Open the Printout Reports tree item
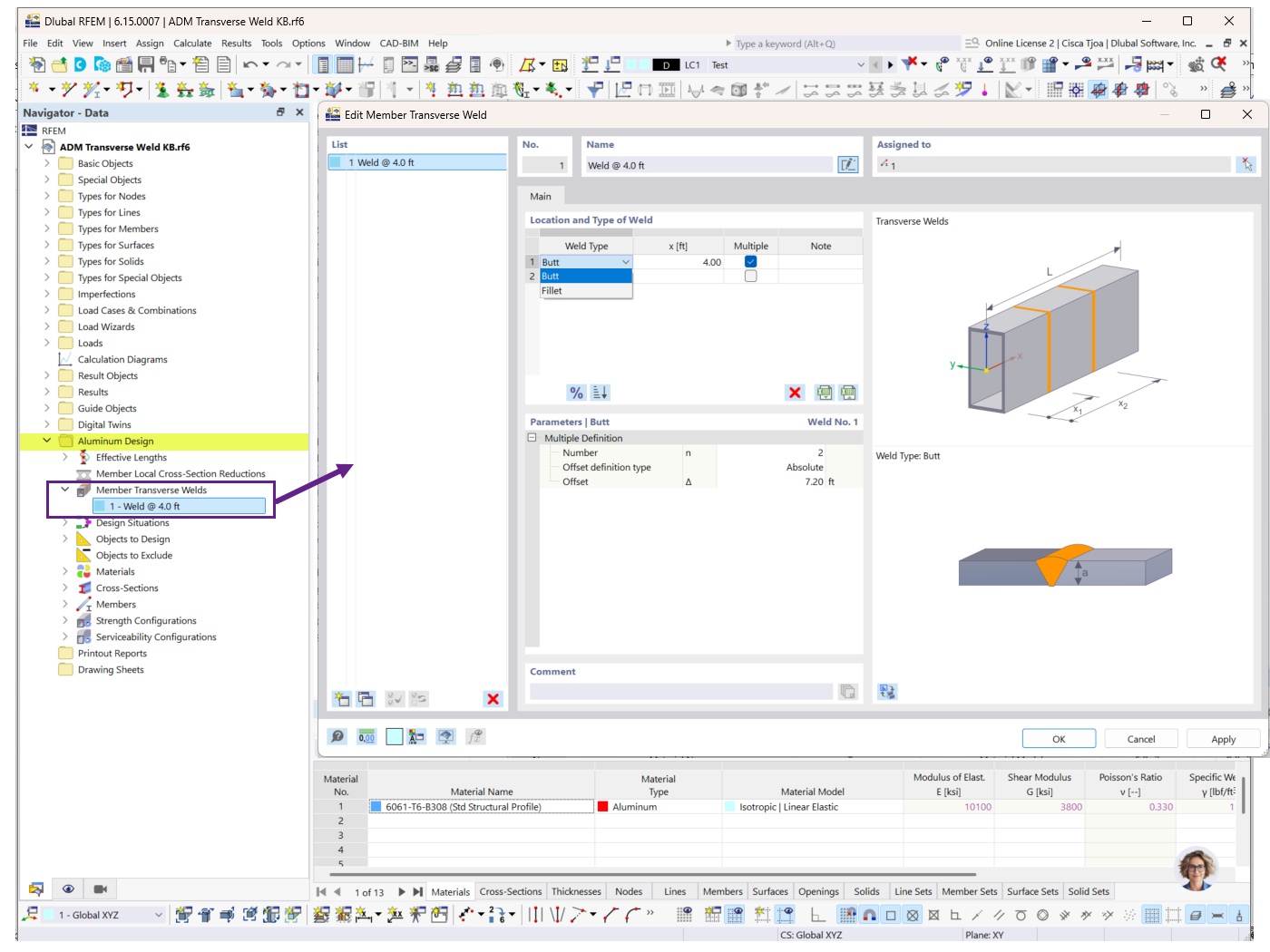 (x=112, y=654)
